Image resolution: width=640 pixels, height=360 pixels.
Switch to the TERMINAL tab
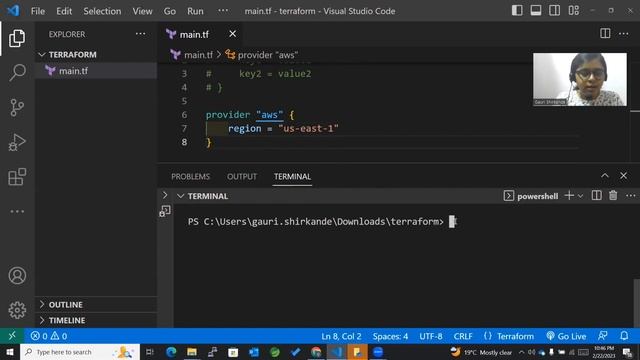click(292, 176)
